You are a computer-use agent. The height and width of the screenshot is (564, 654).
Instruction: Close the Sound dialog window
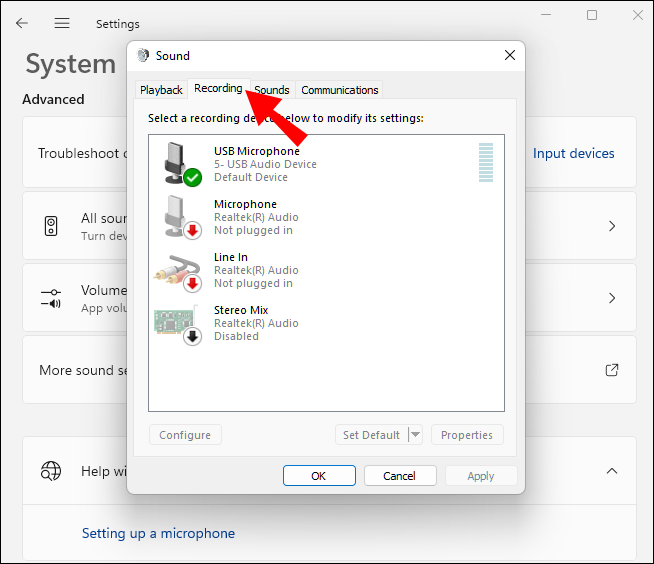510,56
